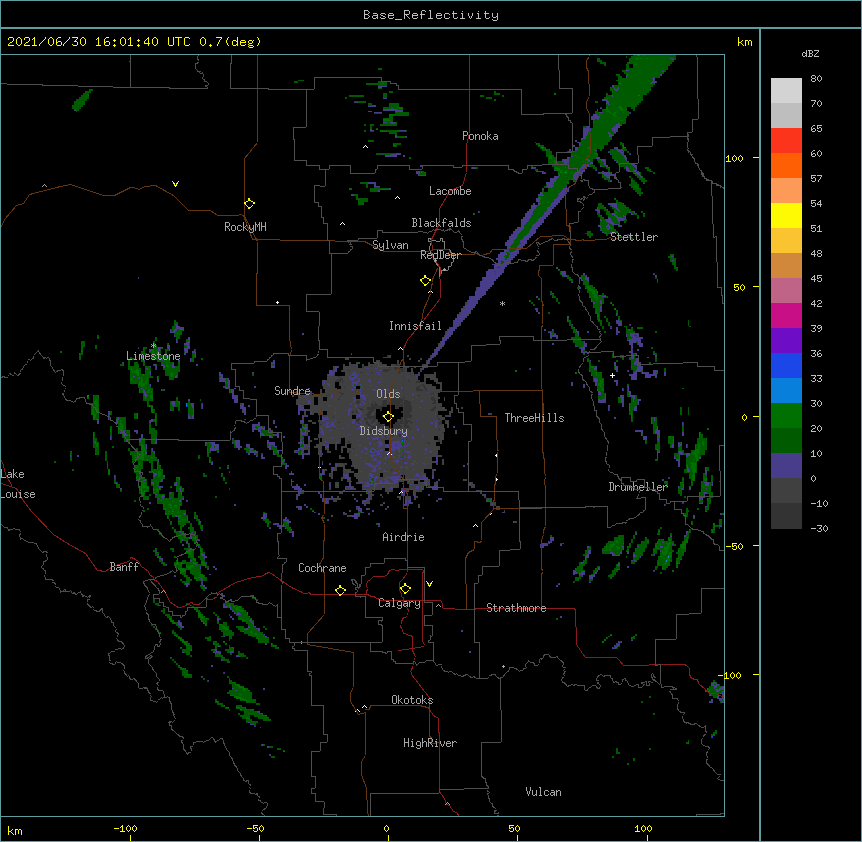
Task: Click the purple 0-10 dBZ legend swatch
Action: click(x=786, y=466)
